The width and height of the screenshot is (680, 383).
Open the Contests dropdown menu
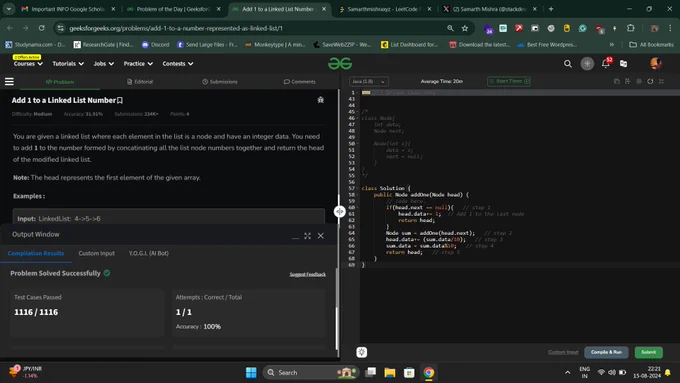[178, 64]
